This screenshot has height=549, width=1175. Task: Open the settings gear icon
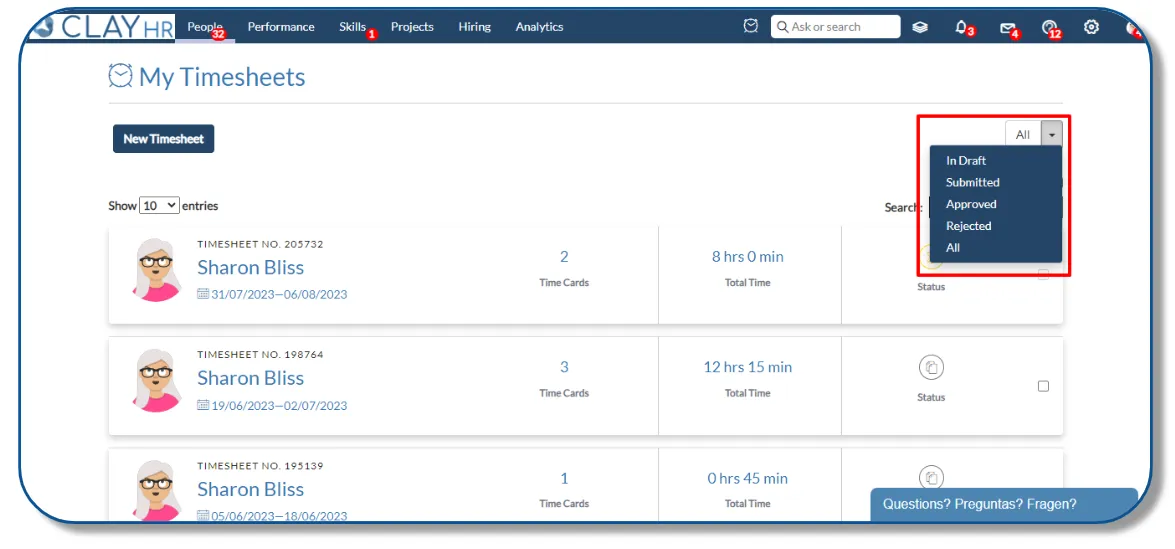(x=1092, y=27)
